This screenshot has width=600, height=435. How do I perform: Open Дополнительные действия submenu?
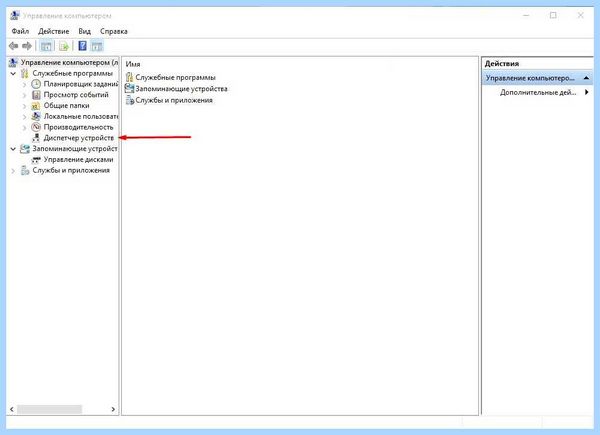537,92
